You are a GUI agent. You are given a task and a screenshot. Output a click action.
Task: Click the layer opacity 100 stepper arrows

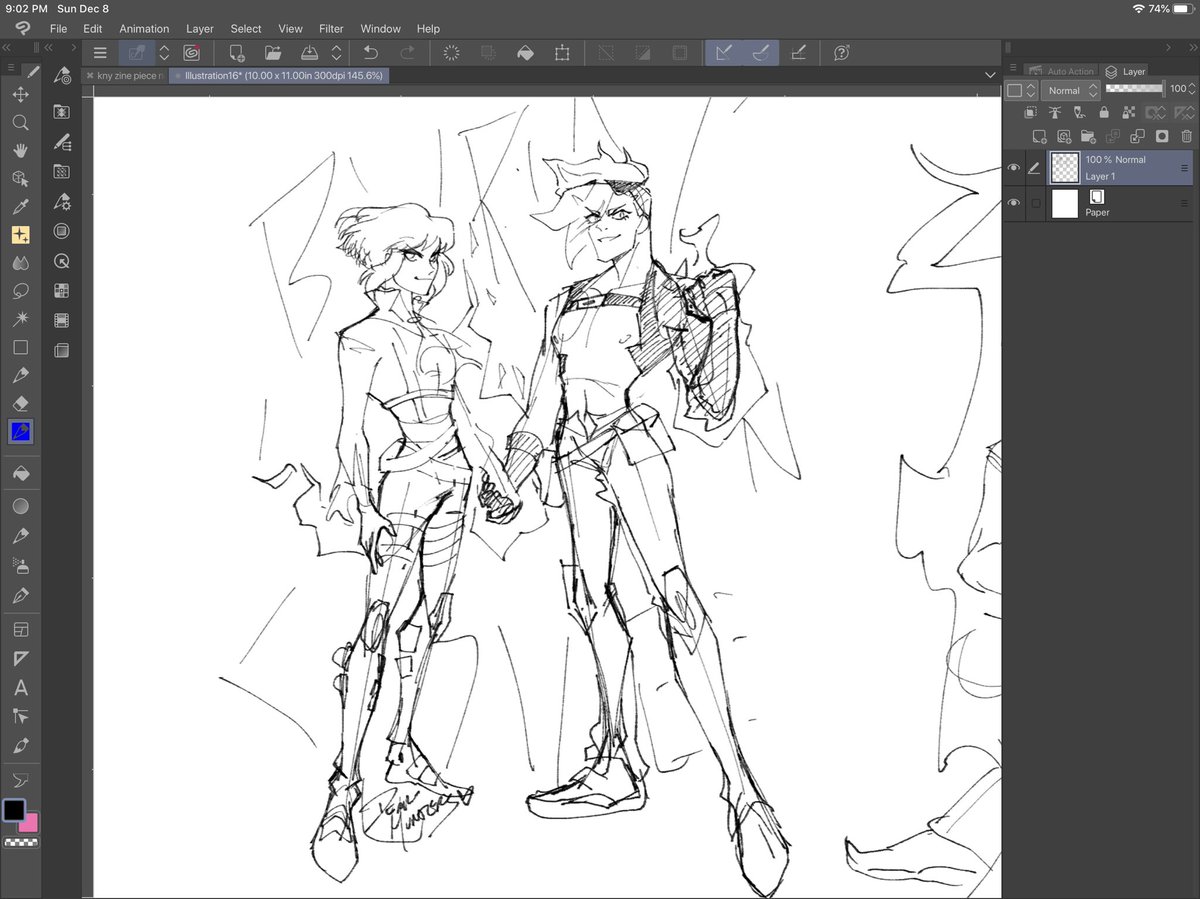click(x=1192, y=89)
